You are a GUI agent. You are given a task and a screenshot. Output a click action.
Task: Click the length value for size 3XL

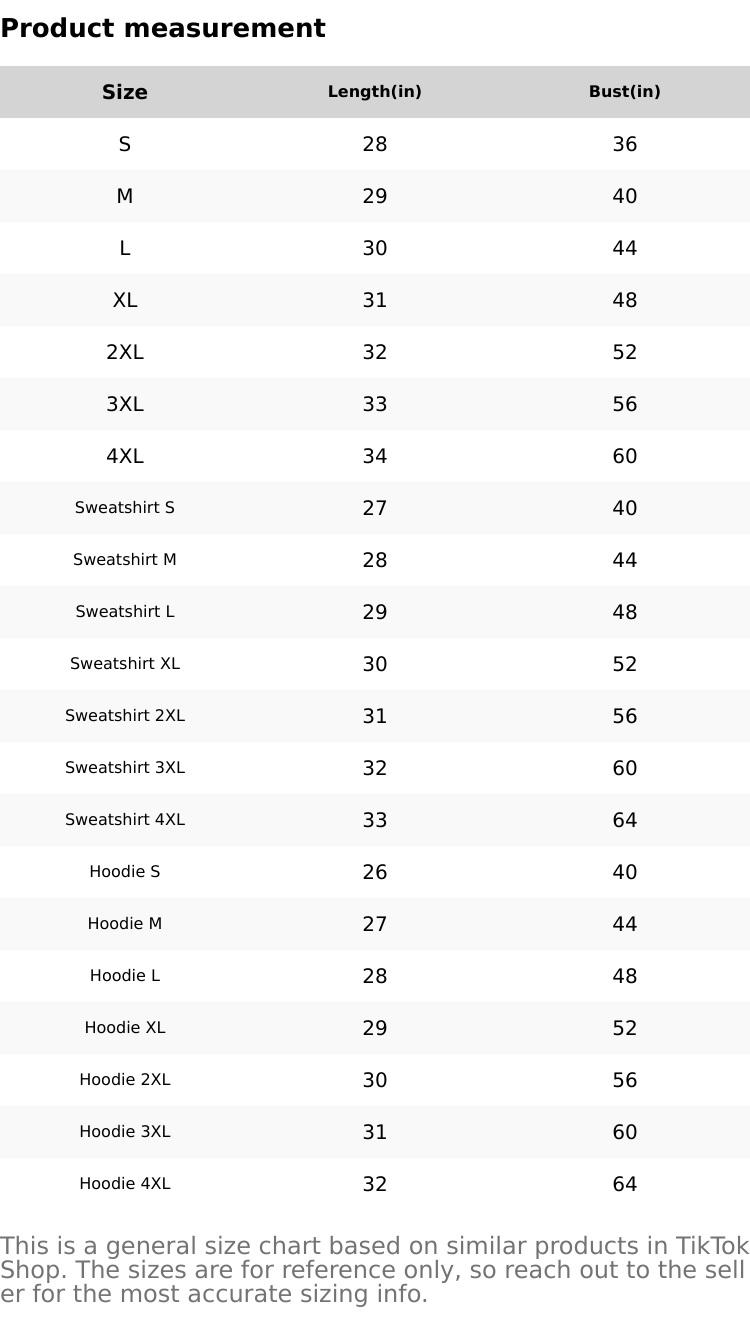click(x=375, y=404)
